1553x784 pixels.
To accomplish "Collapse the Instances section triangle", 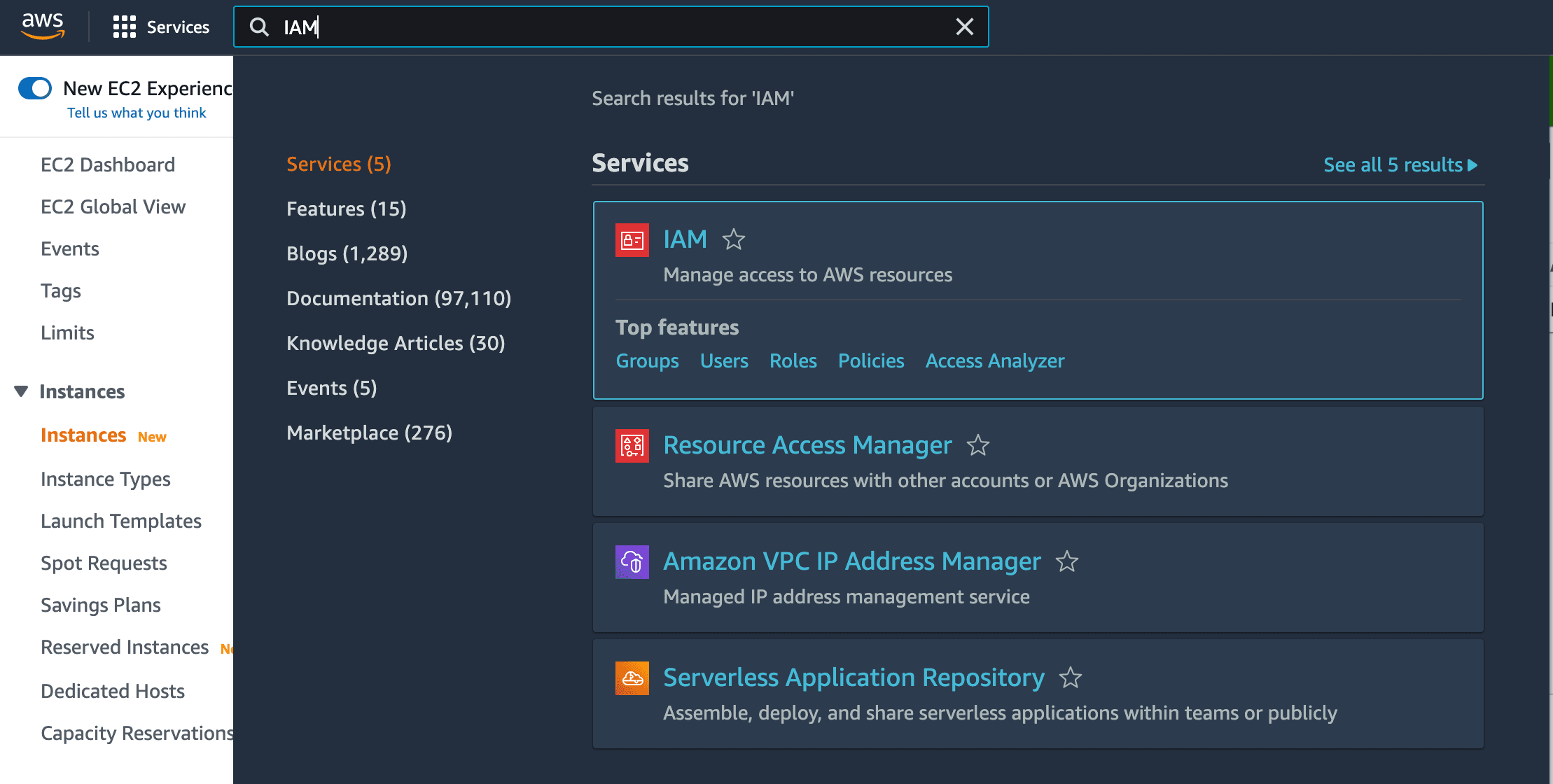I will tap(20, 391).
